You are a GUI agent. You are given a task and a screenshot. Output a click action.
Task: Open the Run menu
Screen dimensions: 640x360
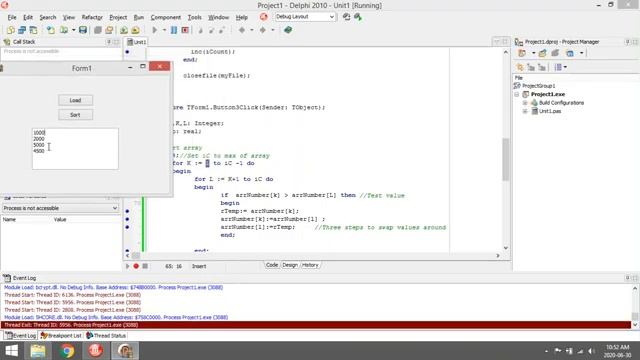click(x=139, y=17)
